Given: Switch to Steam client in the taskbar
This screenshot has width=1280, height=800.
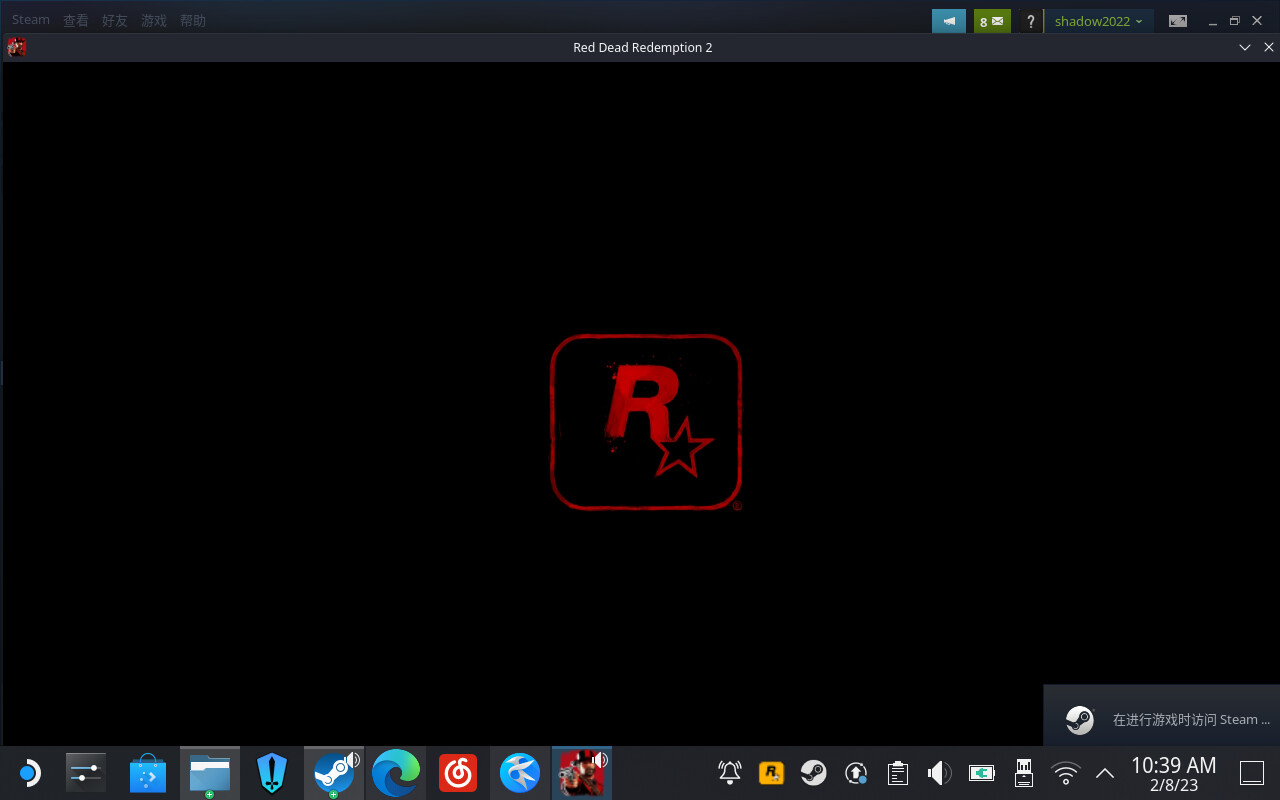Looking at the screenshot, I should [x=334, y=773].
